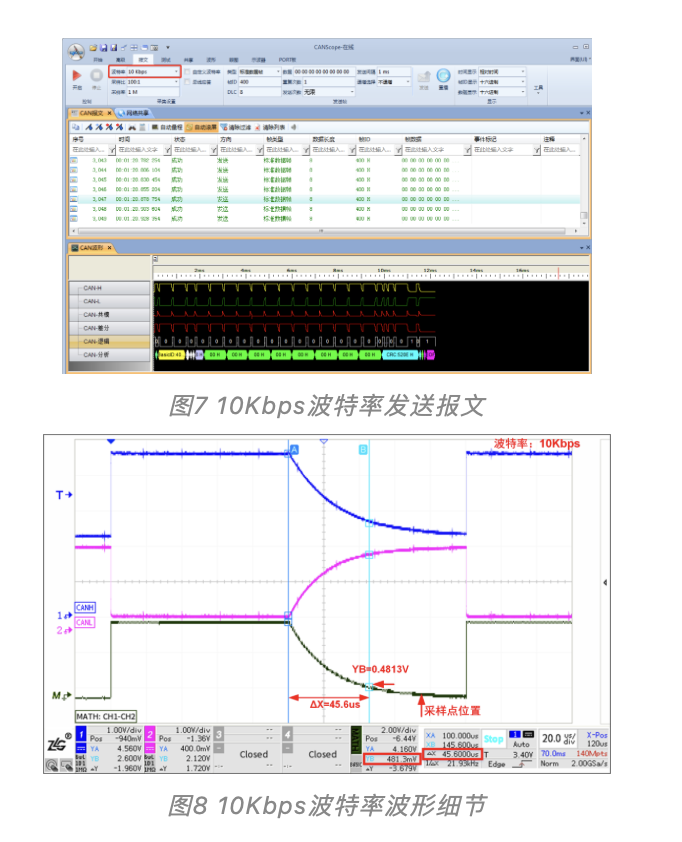Viewport: 682px width, 842px height.
Task: Click the CRC 520E H decoded segment
Action: (x=400, y=355)
